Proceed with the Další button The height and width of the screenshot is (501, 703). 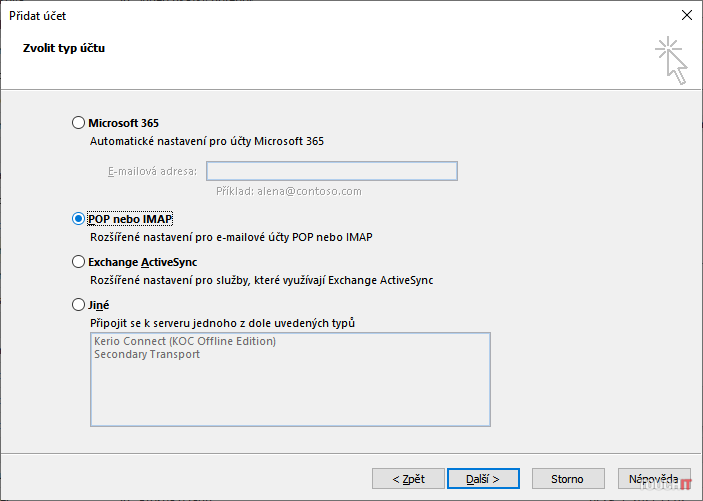[482, 479]
